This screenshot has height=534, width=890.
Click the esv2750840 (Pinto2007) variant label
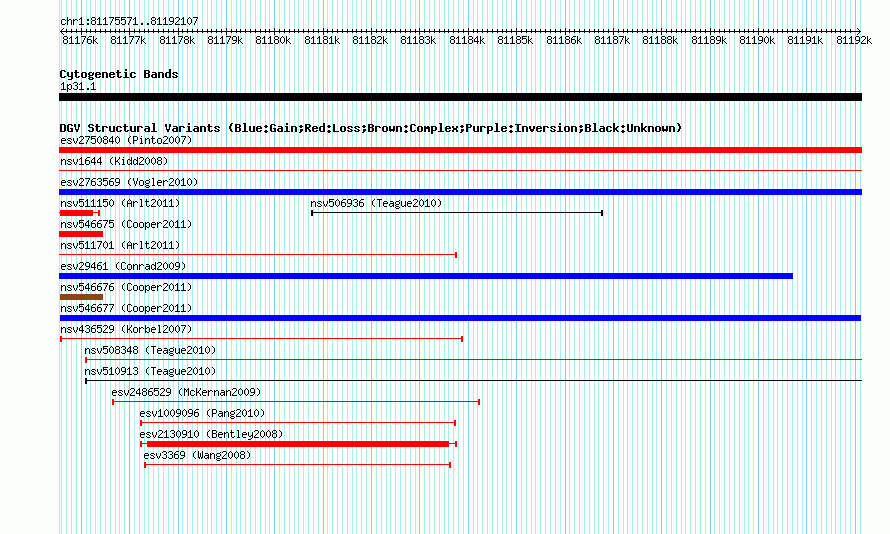126,140
